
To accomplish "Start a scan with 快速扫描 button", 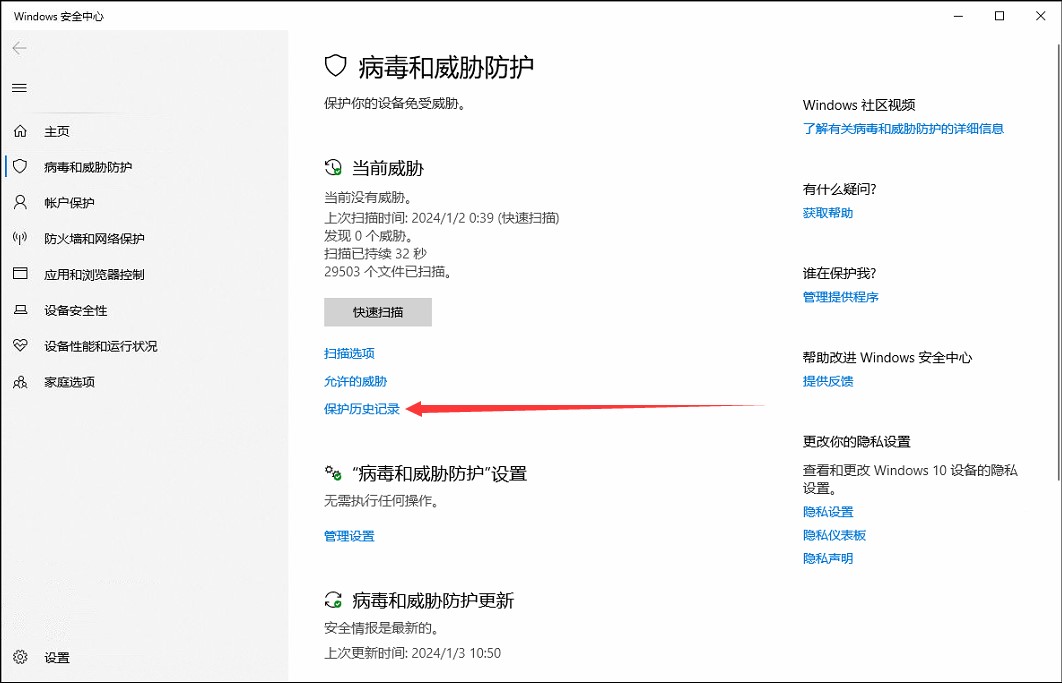I will pyautogui.click(x=378, y=312).
